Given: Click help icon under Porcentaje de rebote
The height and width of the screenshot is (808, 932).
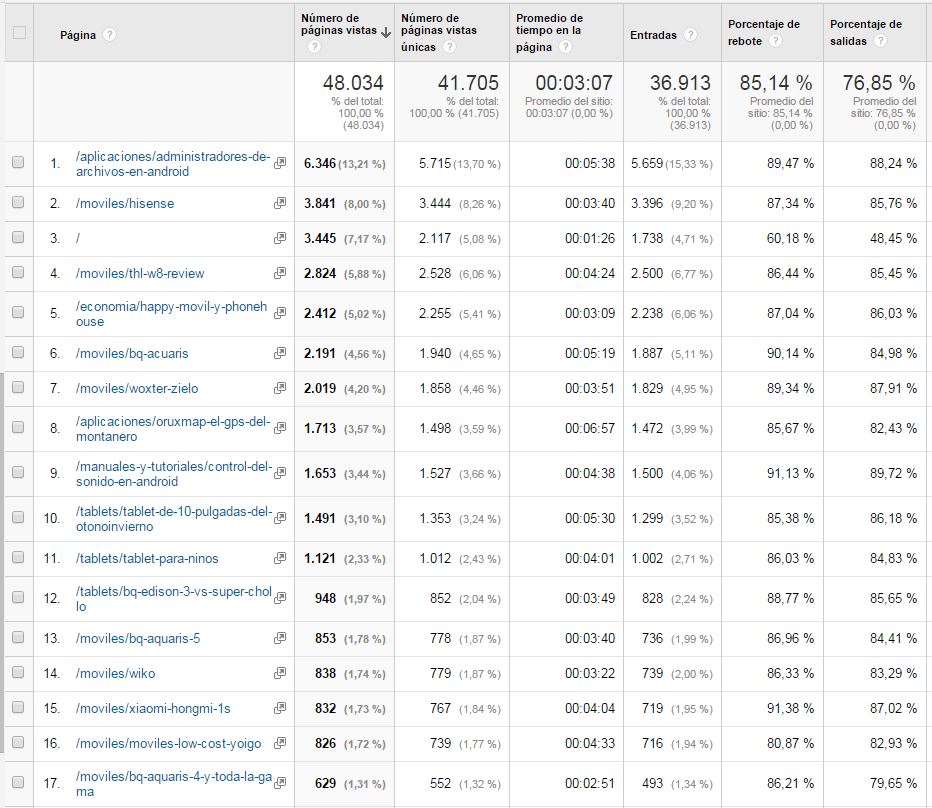Looking at the screenshot, I should pyautogui.click(x=775, y=41).
